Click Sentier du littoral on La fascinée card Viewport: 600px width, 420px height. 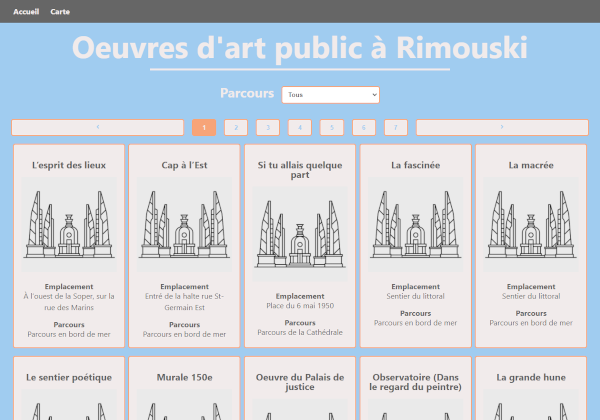pyautogui.click(x=416, y=296)
